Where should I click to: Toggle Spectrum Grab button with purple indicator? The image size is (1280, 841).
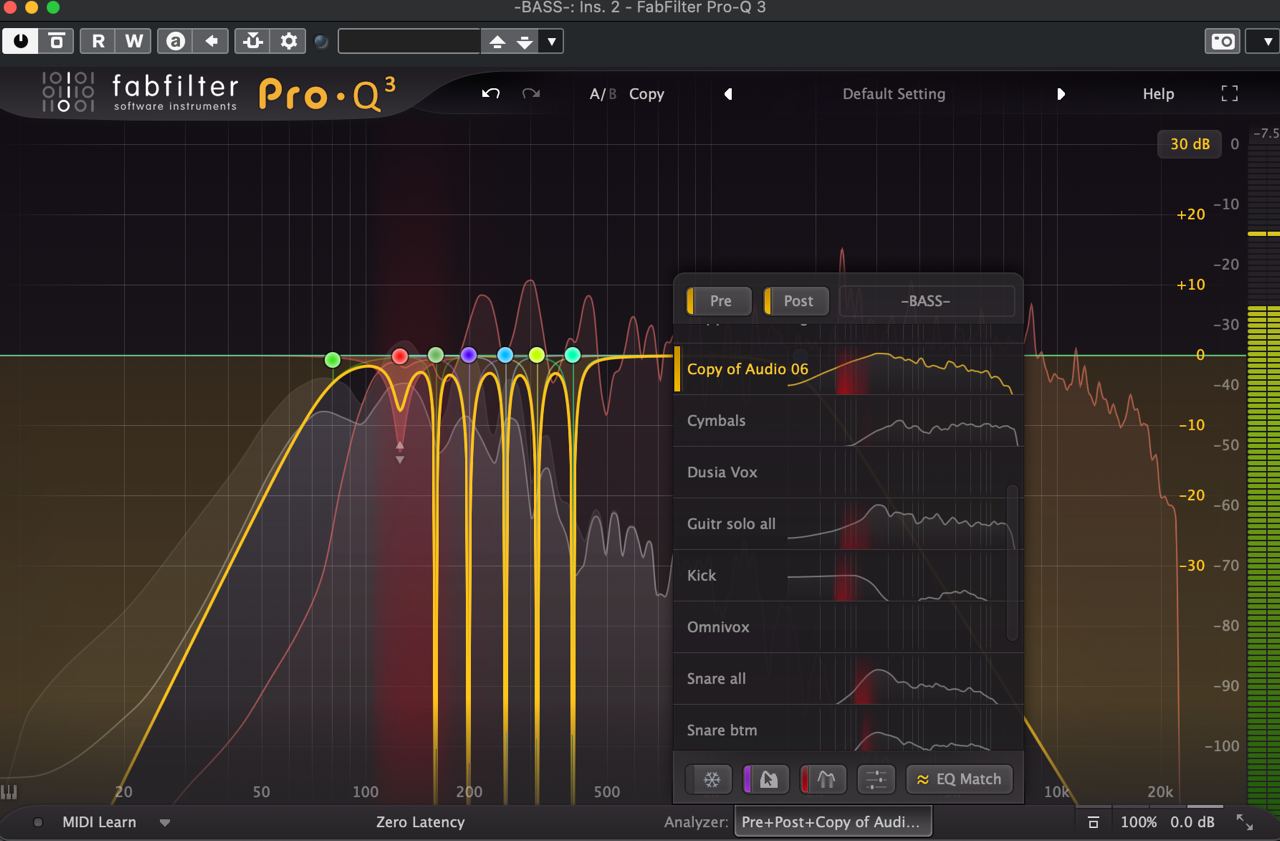(x=766, y=779)
